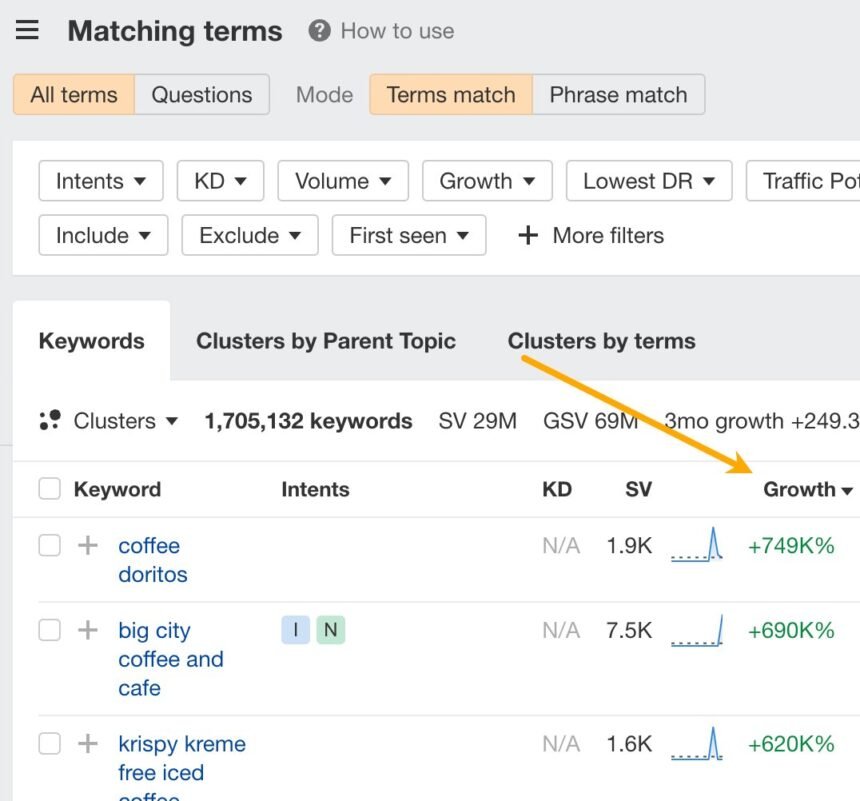Click plus icon beside big city coffee and cafe
Image resolution: width=860 pixels, height=801 pixels.
[89, 630]
